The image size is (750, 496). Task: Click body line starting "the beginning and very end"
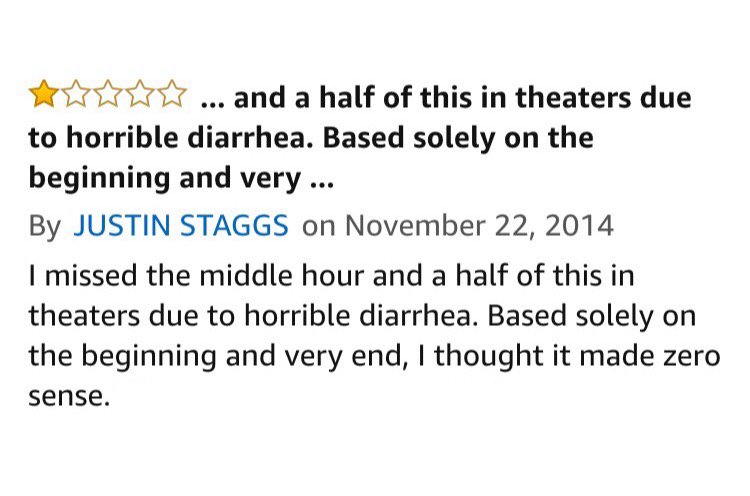tap(374, 356)
